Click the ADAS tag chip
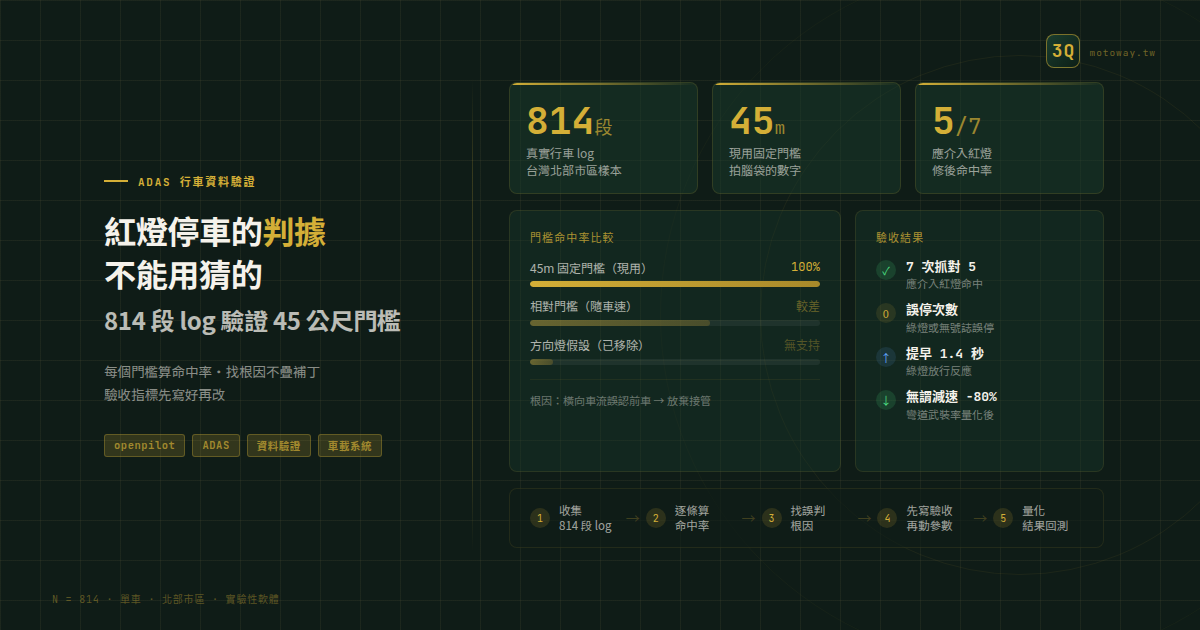The width and height of the screenshot is (1200, 630). tap(216, 446)
